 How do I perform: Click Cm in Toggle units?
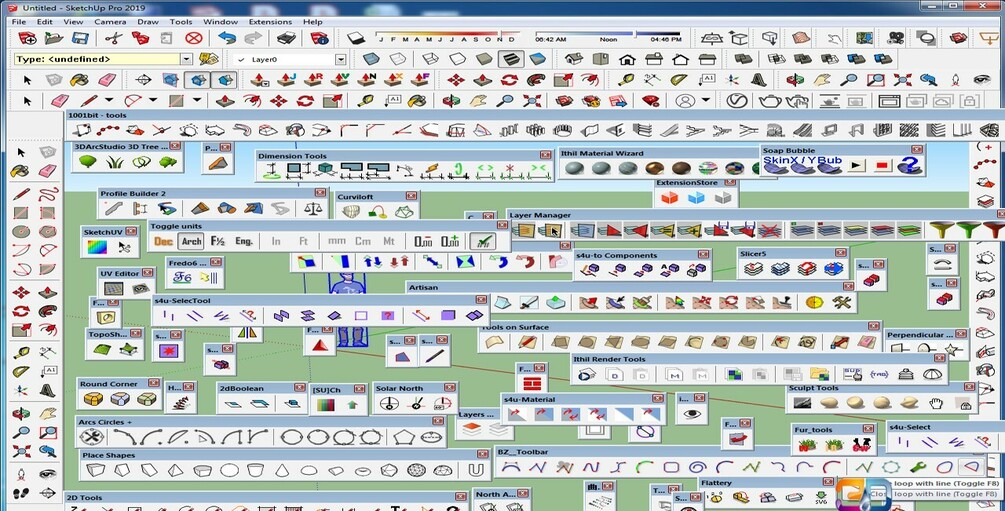click(363, 241)
